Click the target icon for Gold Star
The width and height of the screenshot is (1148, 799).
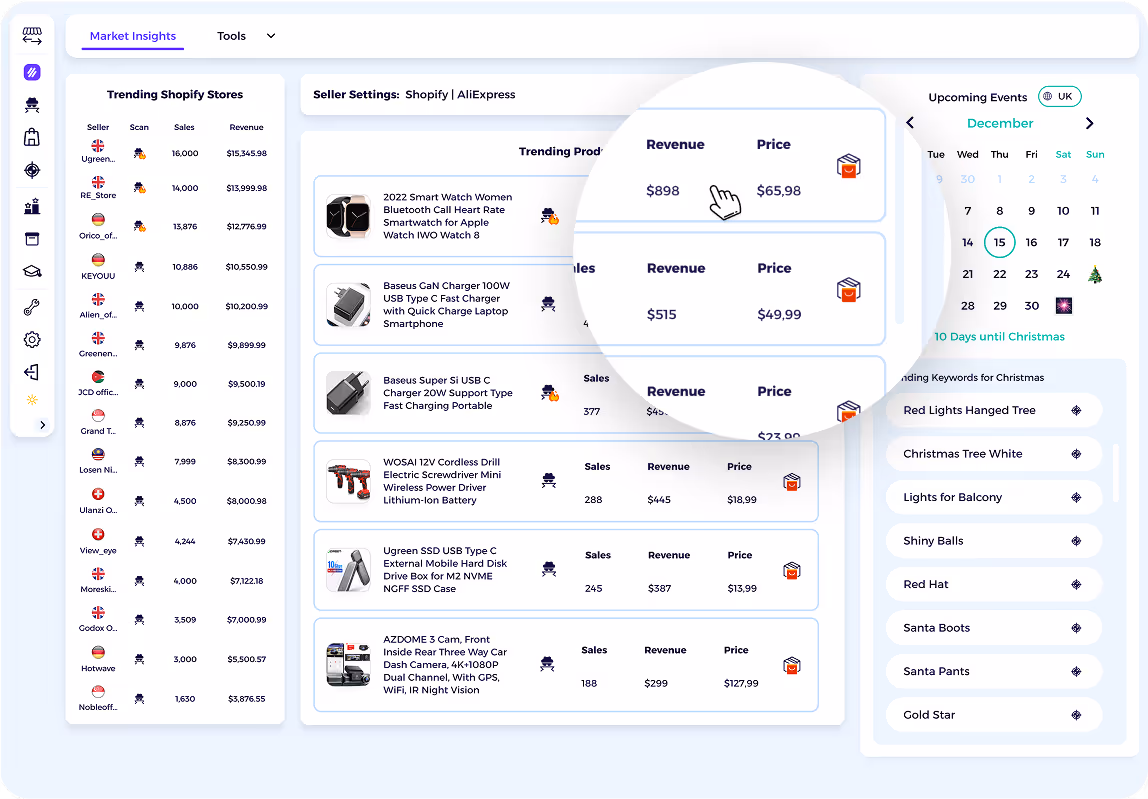1076,715
